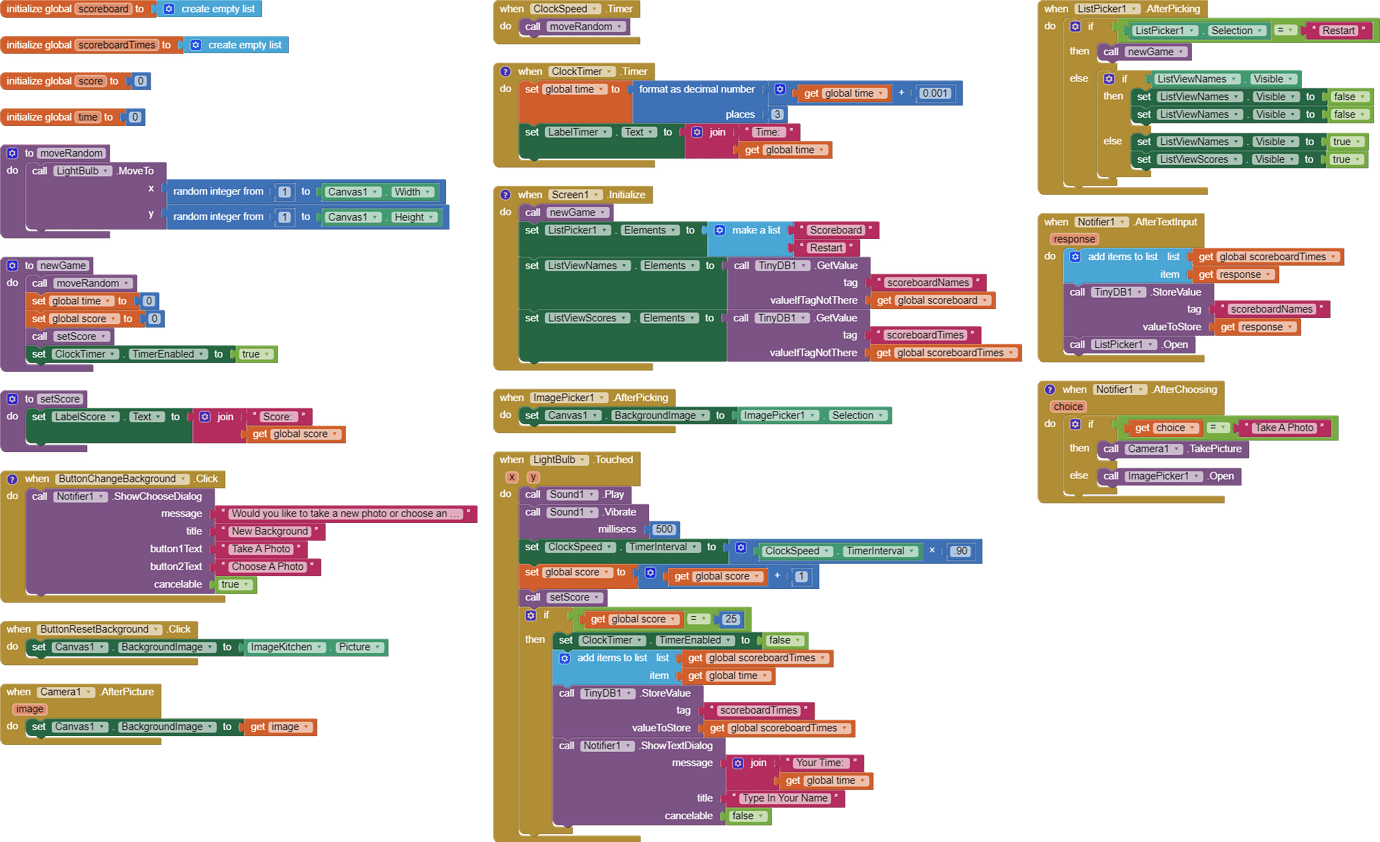
Task: Click gear on add items to list in Notifier1.AfterTextInput
Action: 1075,257
